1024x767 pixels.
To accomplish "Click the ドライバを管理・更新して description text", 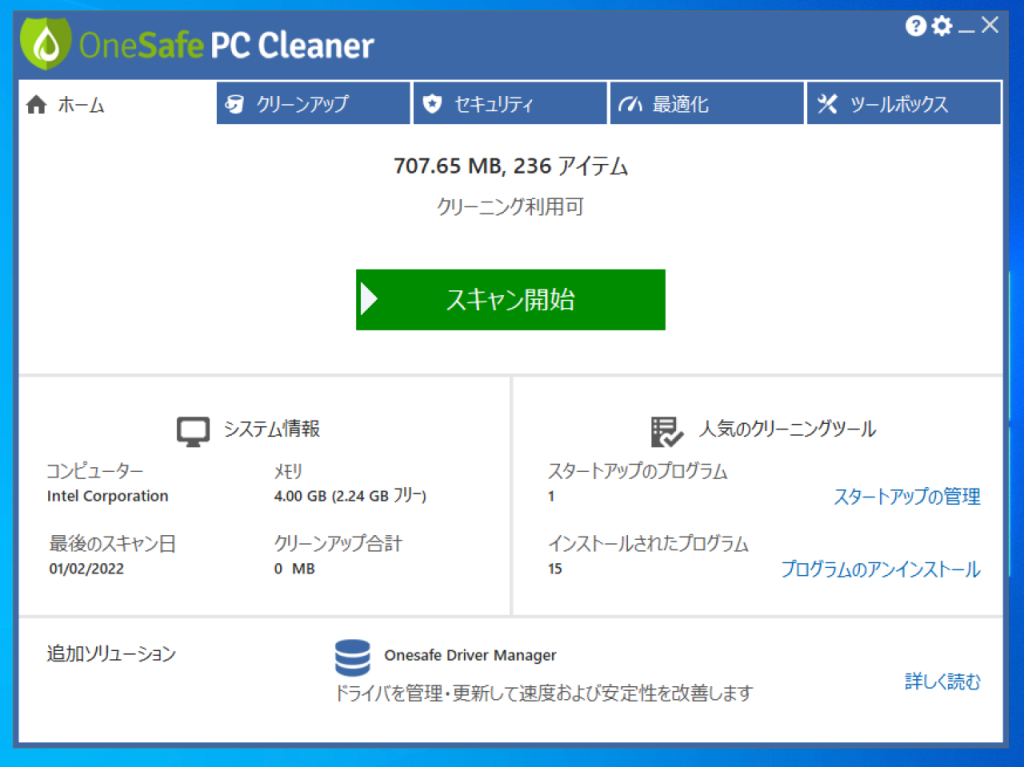I will [544, 693].
